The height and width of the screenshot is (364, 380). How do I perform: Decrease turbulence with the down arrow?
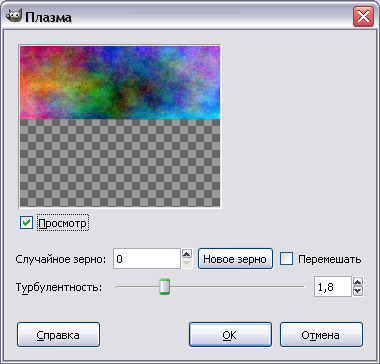[x=358, y=291]
